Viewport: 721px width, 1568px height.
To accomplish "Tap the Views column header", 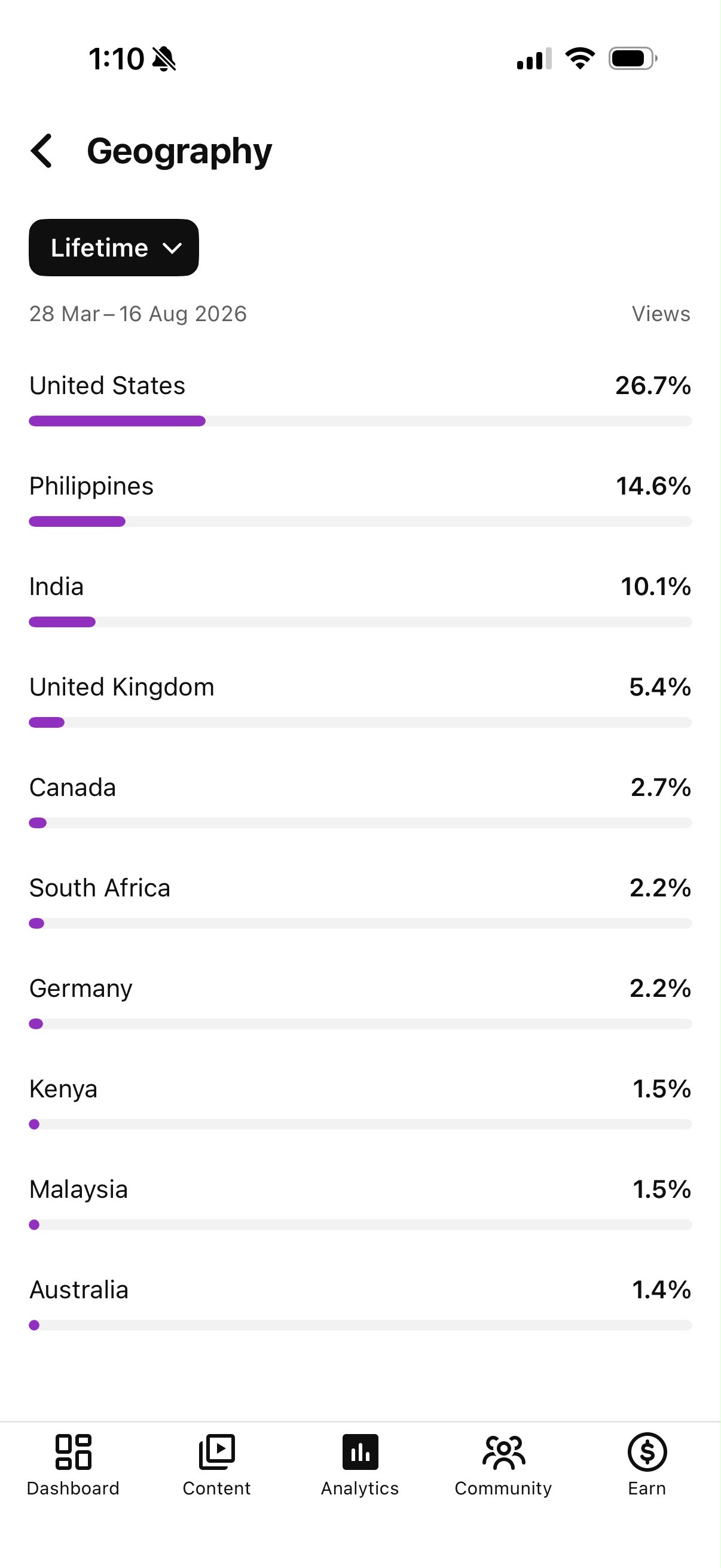I will pyautogui.click(x=661, y=314).
